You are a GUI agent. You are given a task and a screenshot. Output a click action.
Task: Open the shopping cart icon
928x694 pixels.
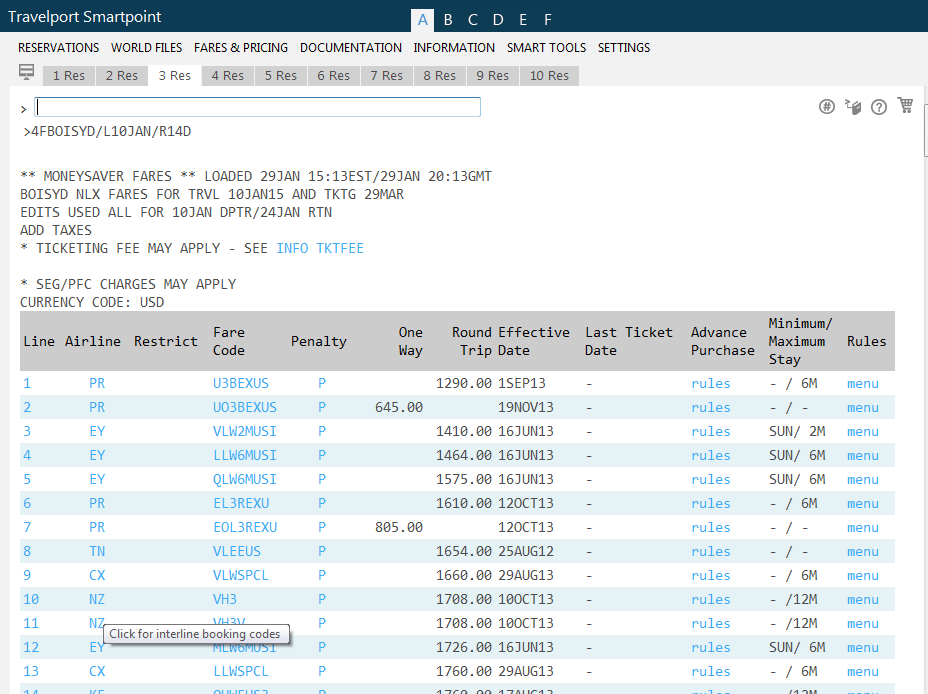tap(906, 105)
